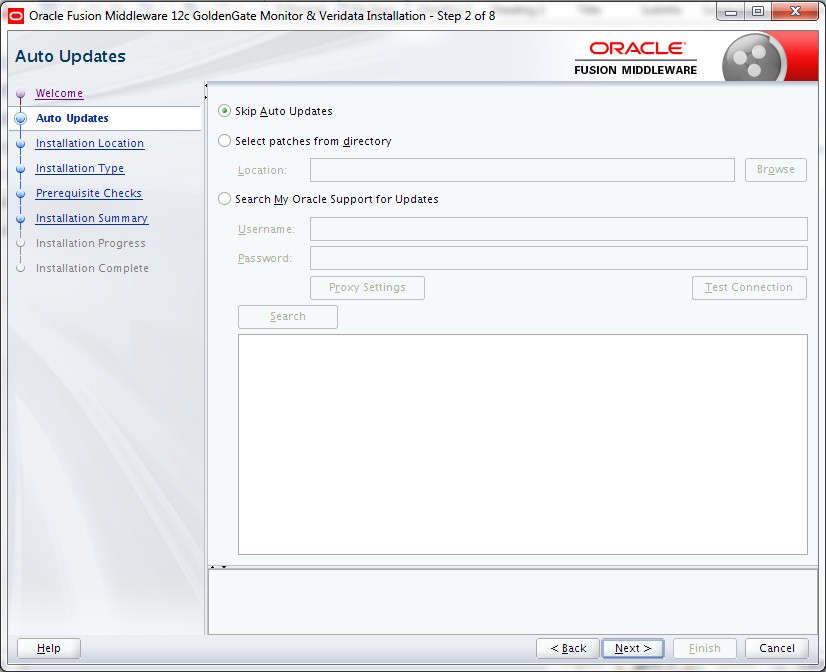Click the Username text field
Screen dimensions: 826x672
point(558,229)
